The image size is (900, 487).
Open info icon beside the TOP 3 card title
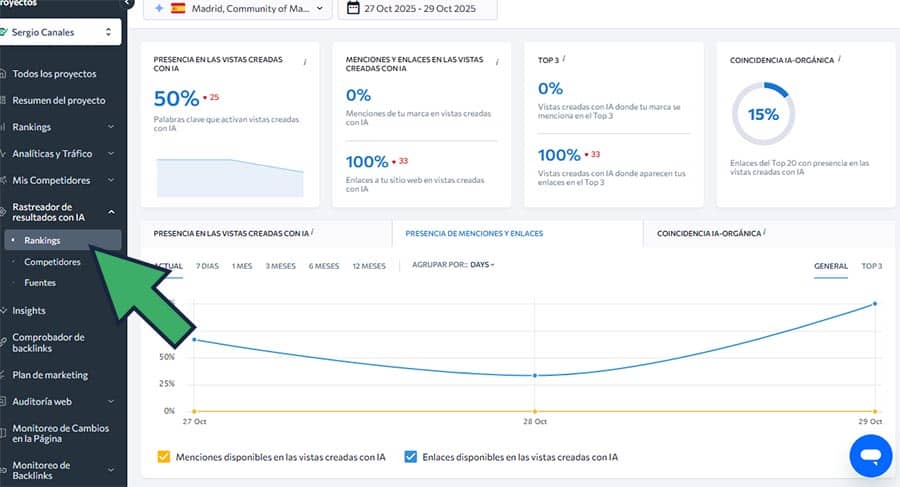(x=564, y=58)
